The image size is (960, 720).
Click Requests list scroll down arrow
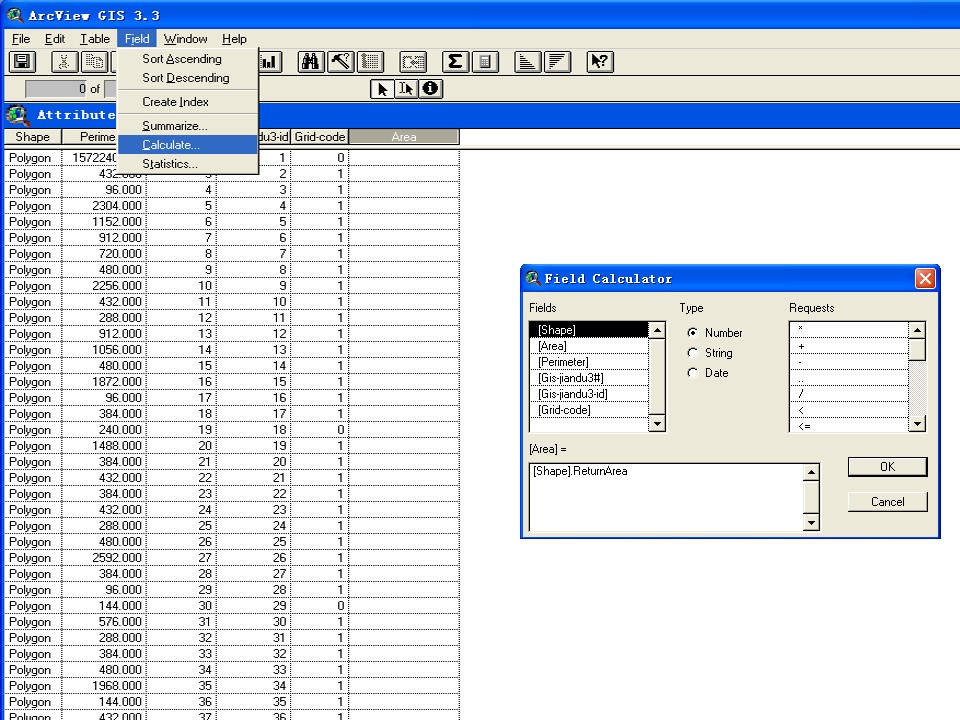pyautogui.click(x=917, y=424)
